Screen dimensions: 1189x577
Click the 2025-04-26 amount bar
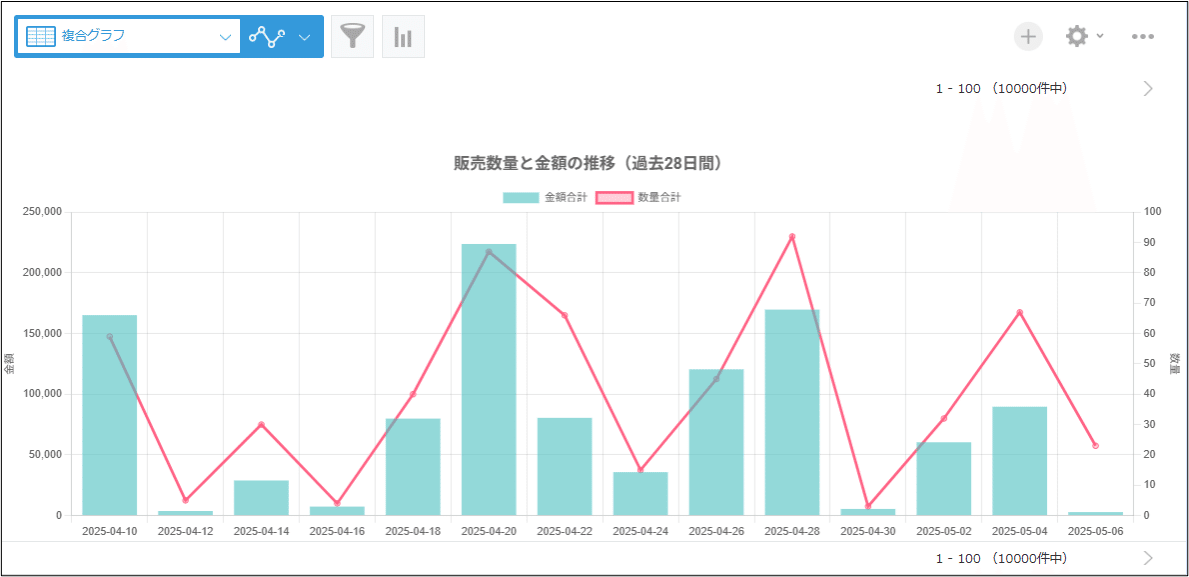pyautogui.click(x=716, y=442)
